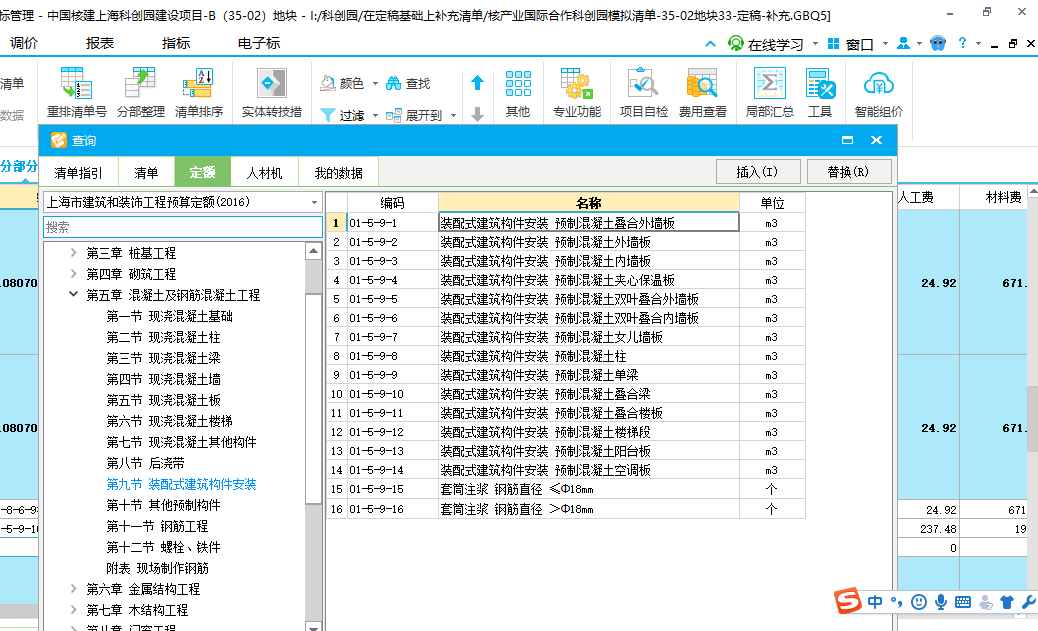Click the 插入(I) button
The height and width of the screenshot is (631, 1038).
point(758,171)
